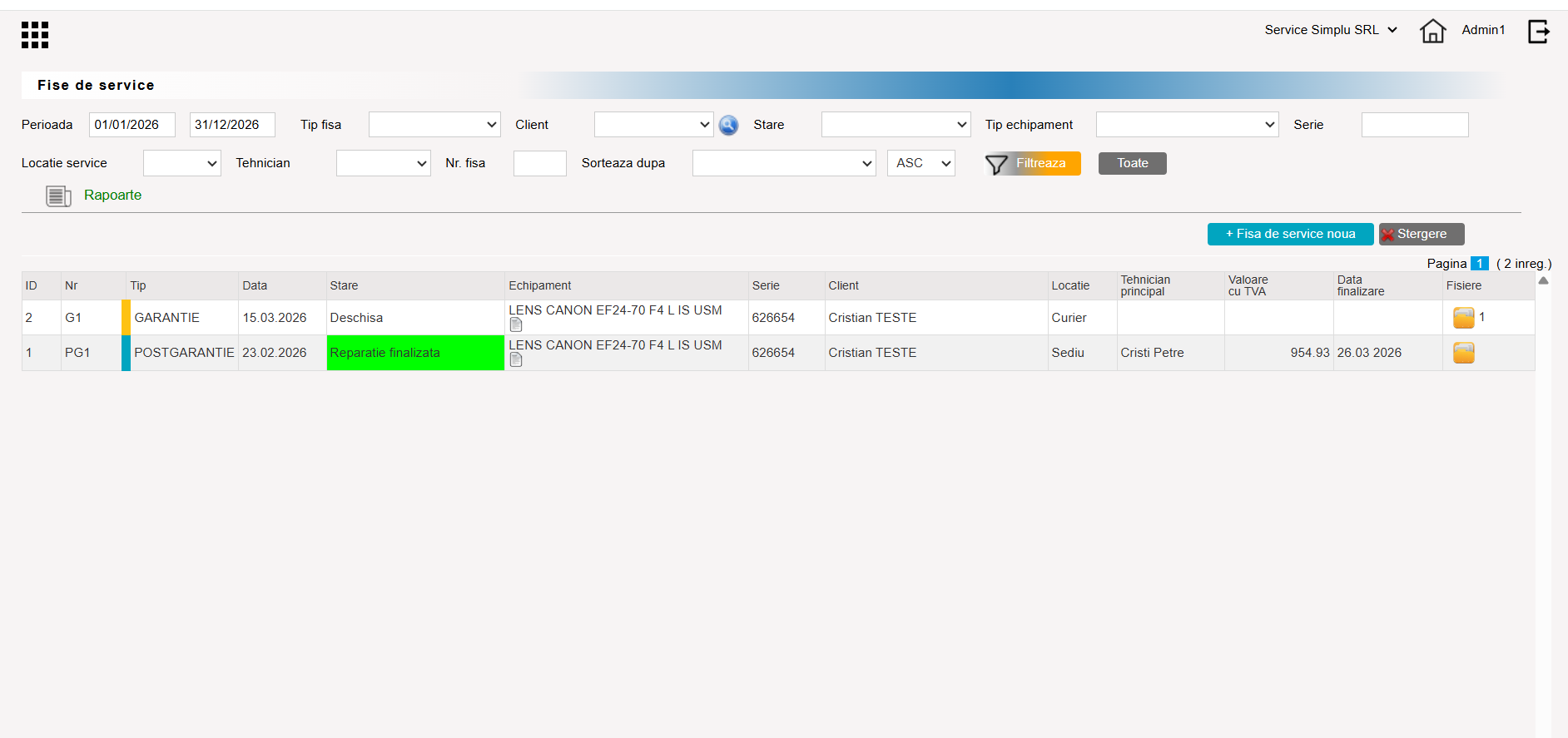Expand the Tip fisa dropdown
Viewport: 1568px width, 738px height.
click(434, 125)
